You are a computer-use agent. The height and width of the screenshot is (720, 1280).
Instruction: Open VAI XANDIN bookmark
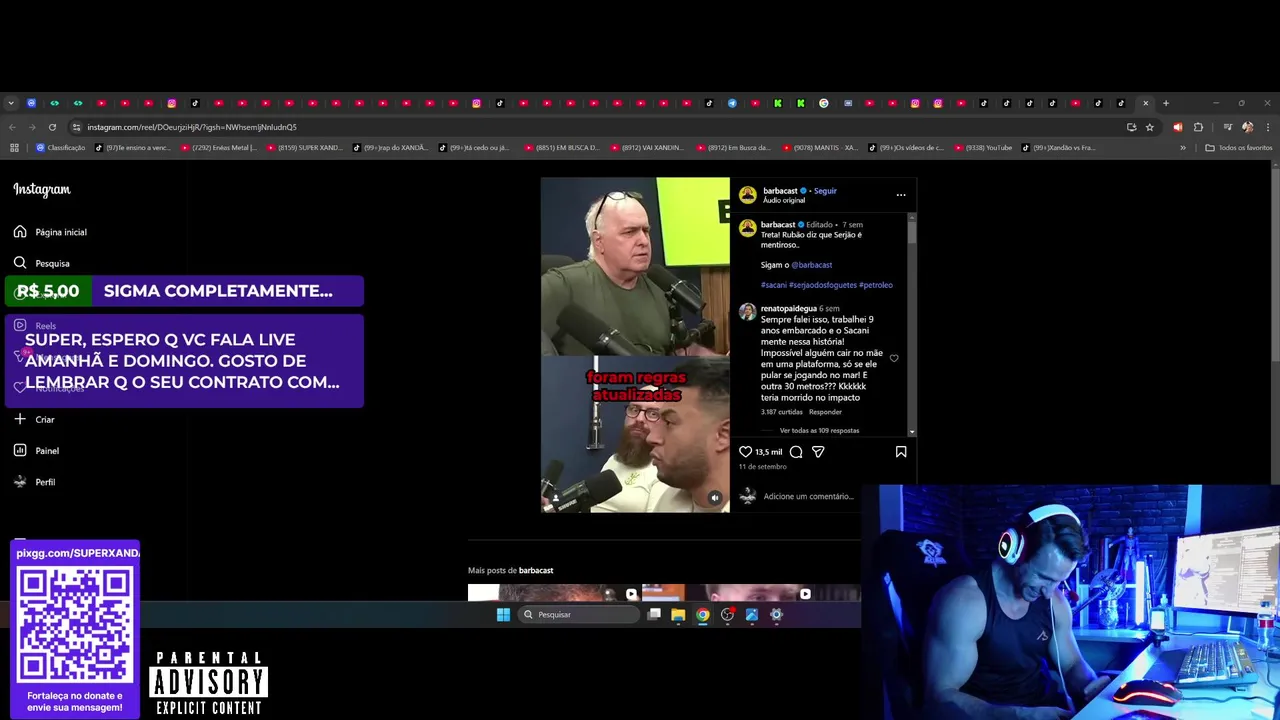[x=648, y=148]
